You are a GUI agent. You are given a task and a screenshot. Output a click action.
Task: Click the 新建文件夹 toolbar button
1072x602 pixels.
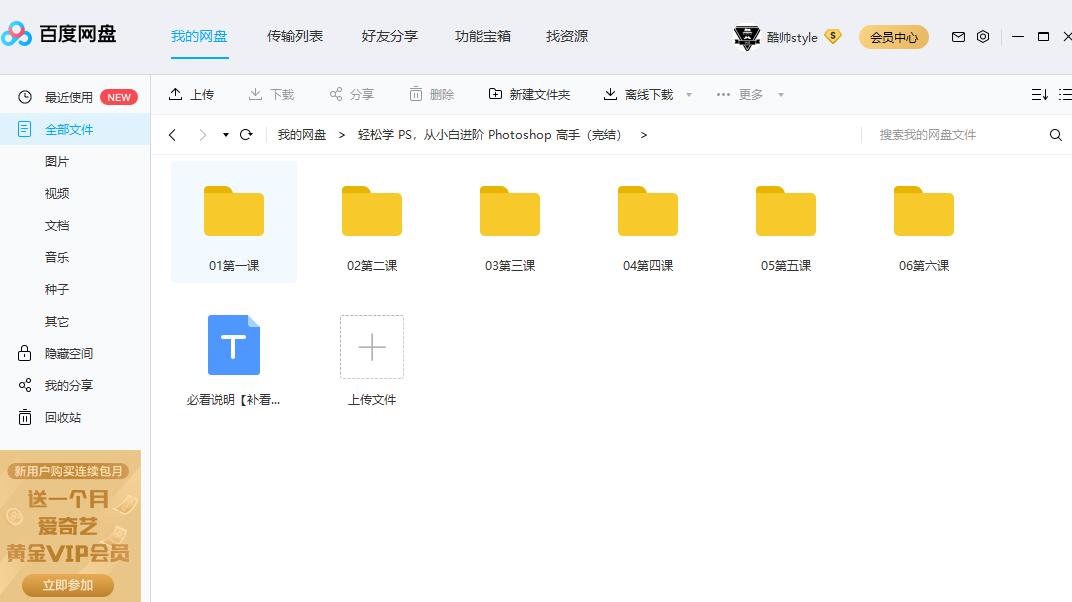coord(529,94)
